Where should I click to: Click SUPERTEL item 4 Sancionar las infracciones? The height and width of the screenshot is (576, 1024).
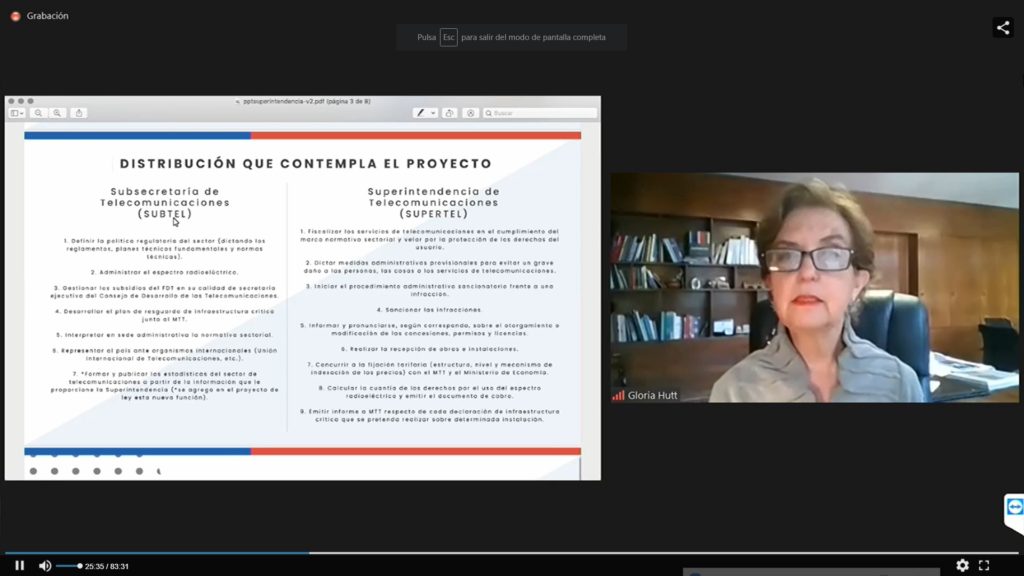coord(429,310)
